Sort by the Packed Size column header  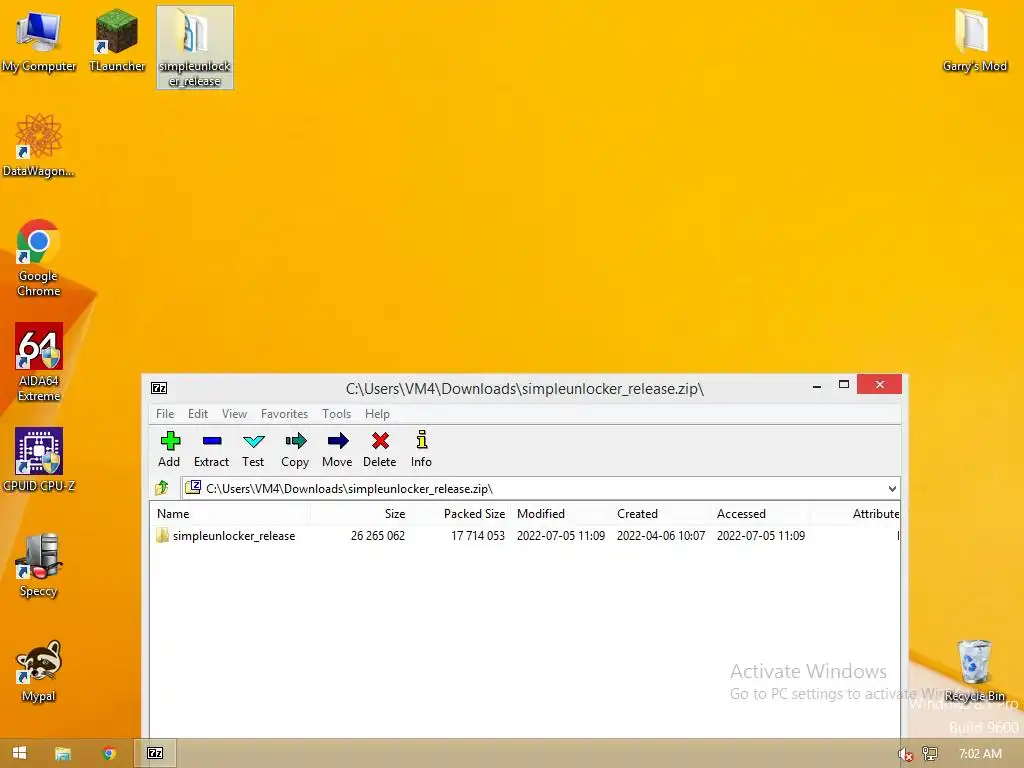coord(460,514)
